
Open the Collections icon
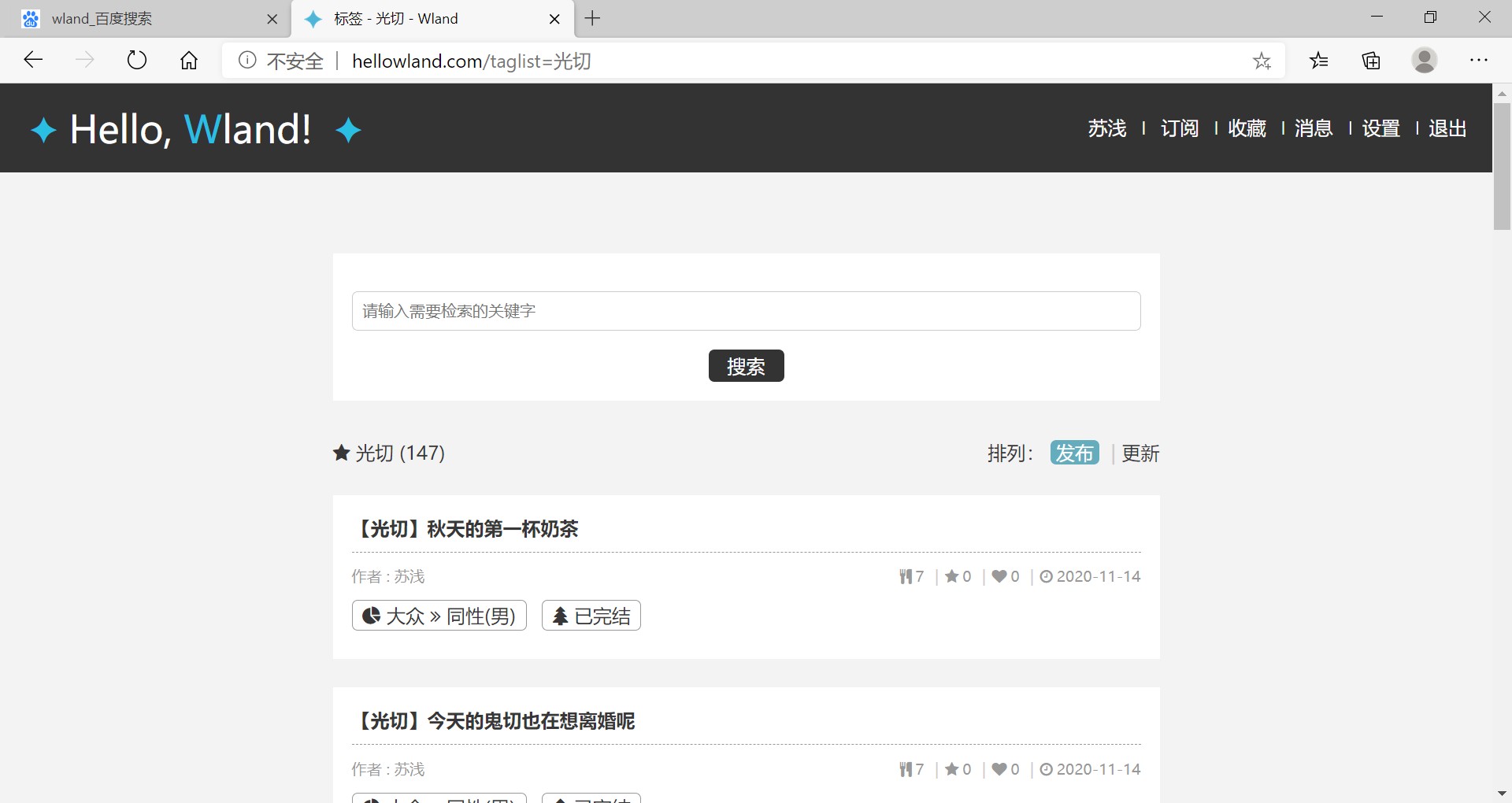(x=1371, y=60)
